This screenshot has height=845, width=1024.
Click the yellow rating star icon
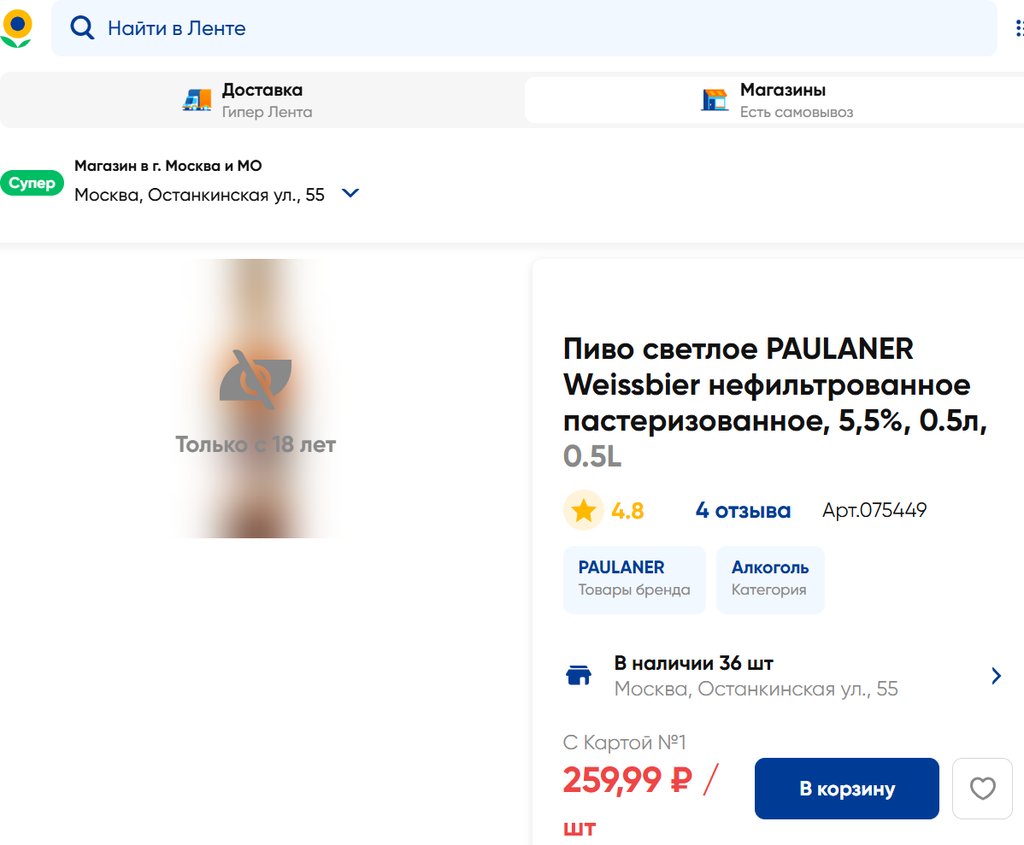point(583,511)
